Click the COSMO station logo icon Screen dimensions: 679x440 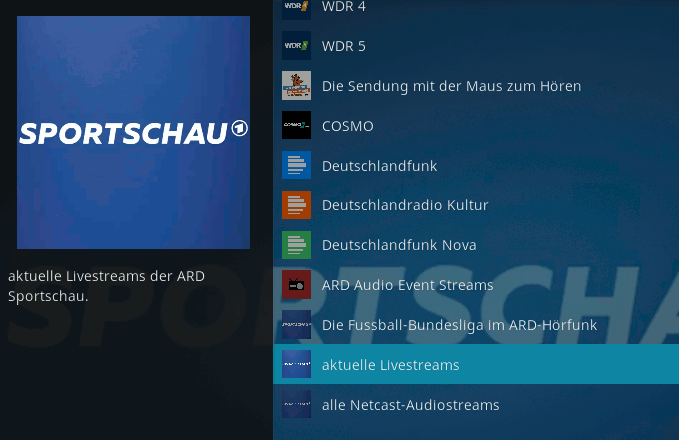coord(296,125)
